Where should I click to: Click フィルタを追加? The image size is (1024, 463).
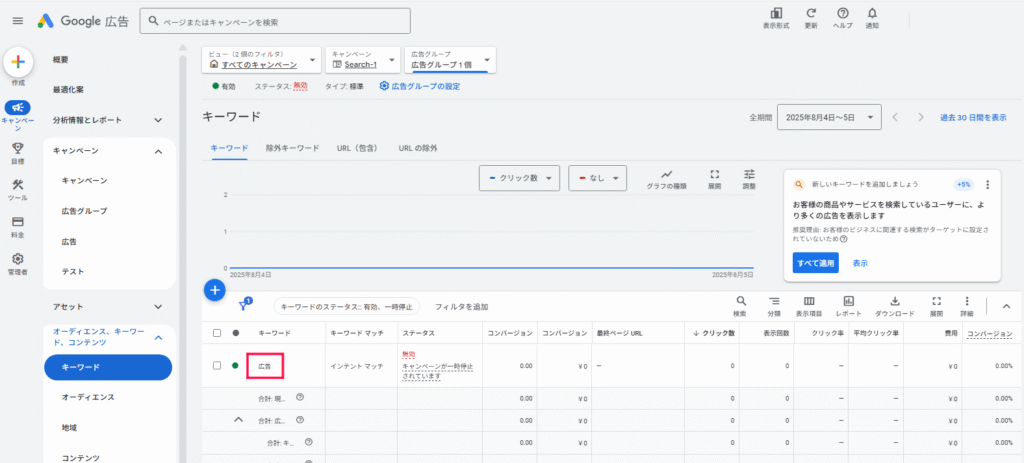pyautogui.click(x=462, y=306)
